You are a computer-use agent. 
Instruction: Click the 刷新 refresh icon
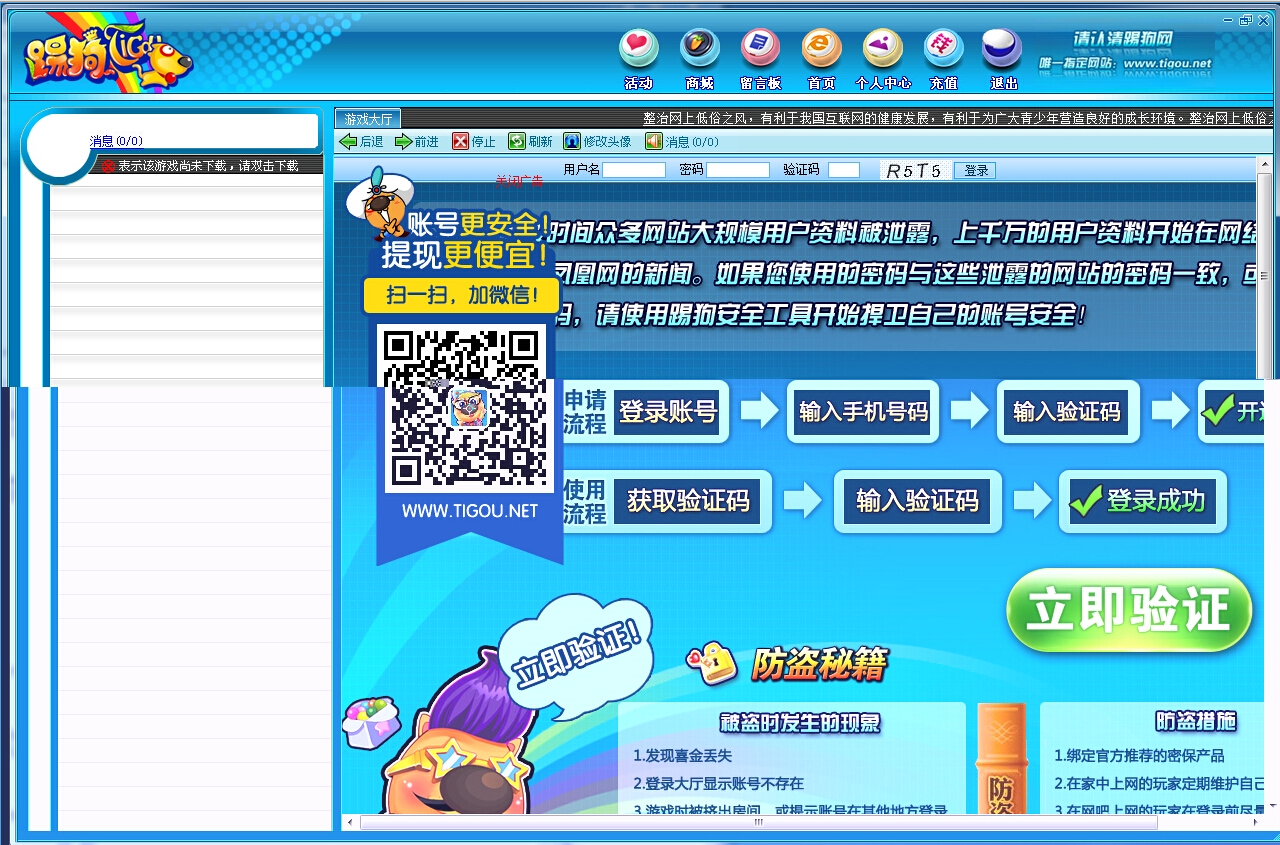(x=530, y=142)
